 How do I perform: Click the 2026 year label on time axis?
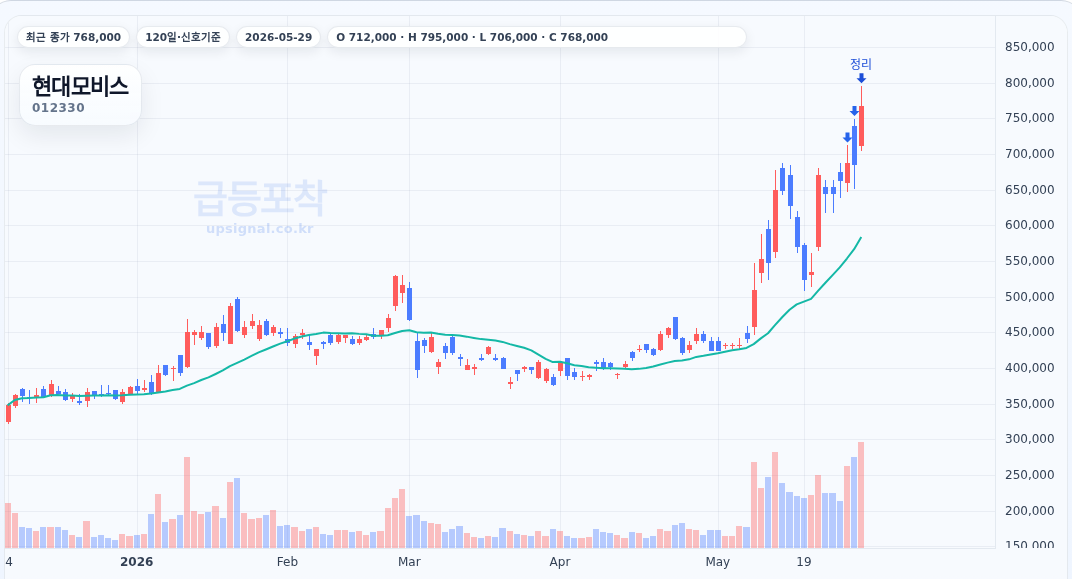click(x=137, y=562)
